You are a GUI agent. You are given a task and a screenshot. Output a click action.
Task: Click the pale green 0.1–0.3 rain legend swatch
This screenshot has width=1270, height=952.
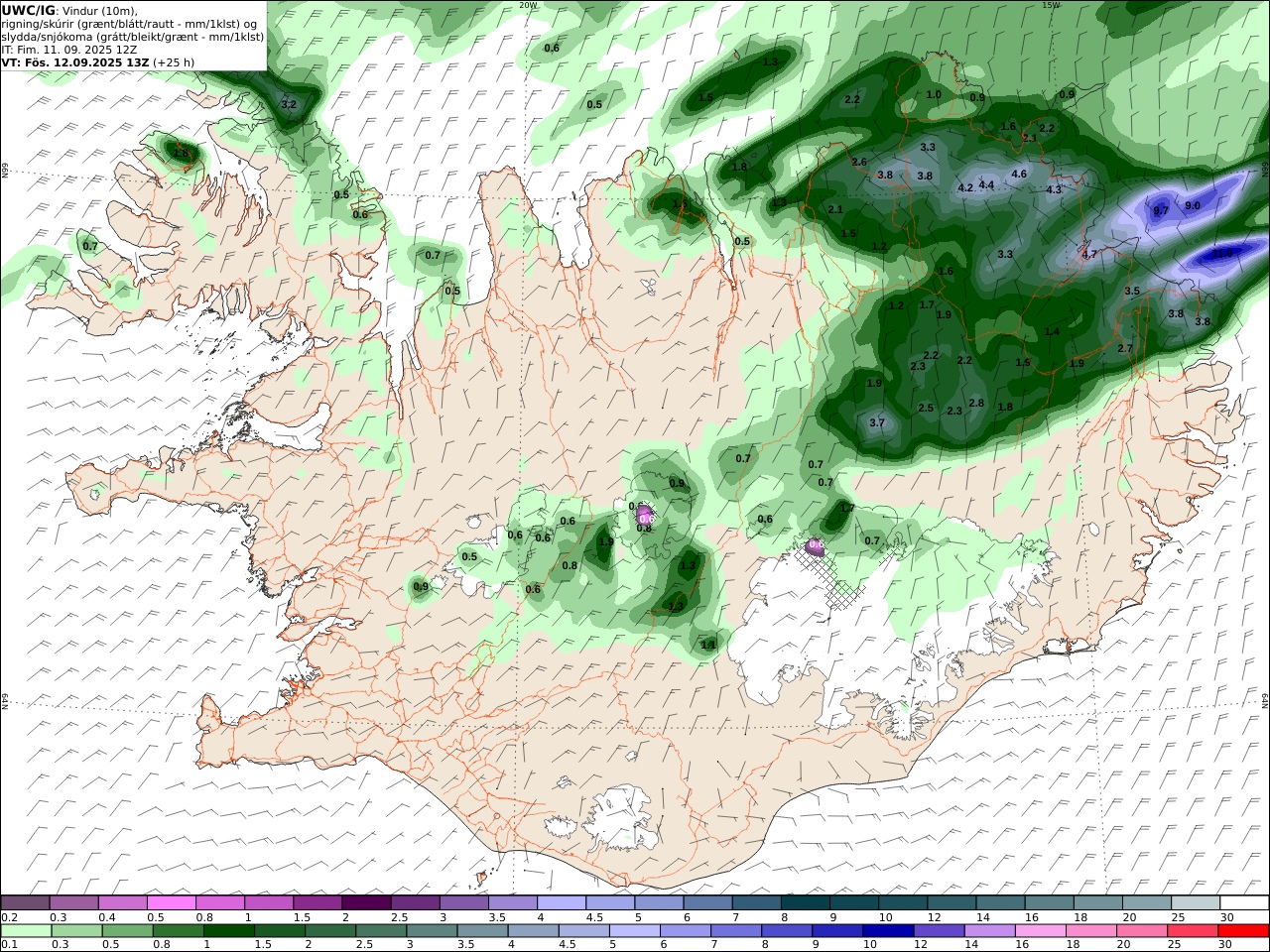(27, 931)
